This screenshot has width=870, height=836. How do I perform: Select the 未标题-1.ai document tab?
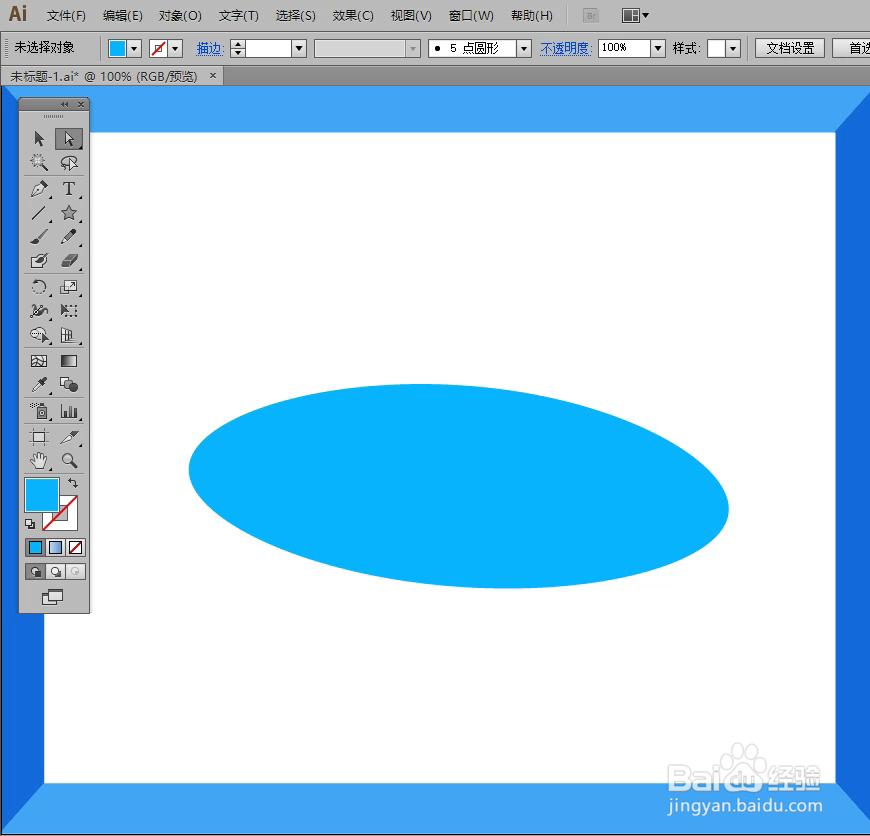click(x=104, y=77)
